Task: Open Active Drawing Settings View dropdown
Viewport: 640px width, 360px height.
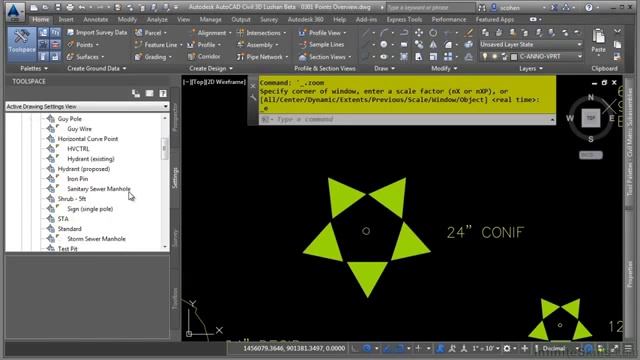Action: 87,107
